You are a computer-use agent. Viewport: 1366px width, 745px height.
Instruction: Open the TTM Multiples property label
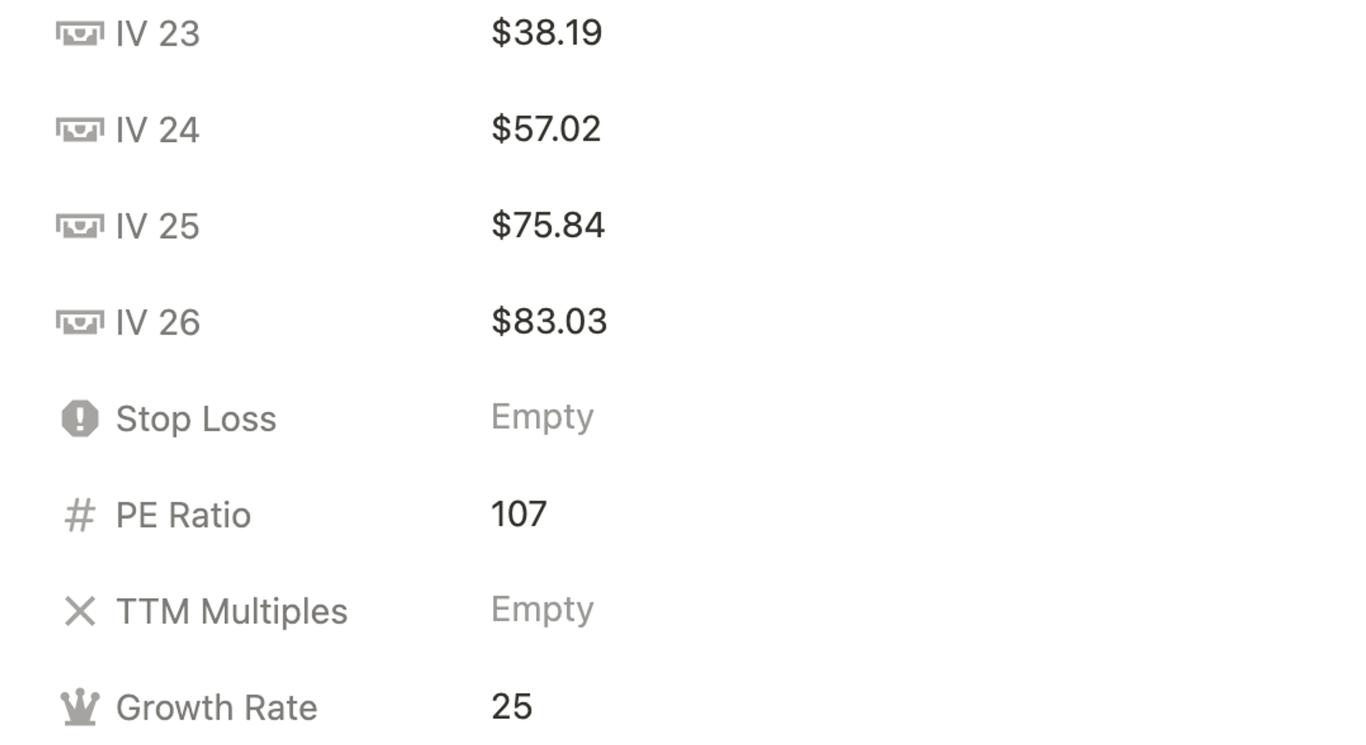tap(232, 611)
